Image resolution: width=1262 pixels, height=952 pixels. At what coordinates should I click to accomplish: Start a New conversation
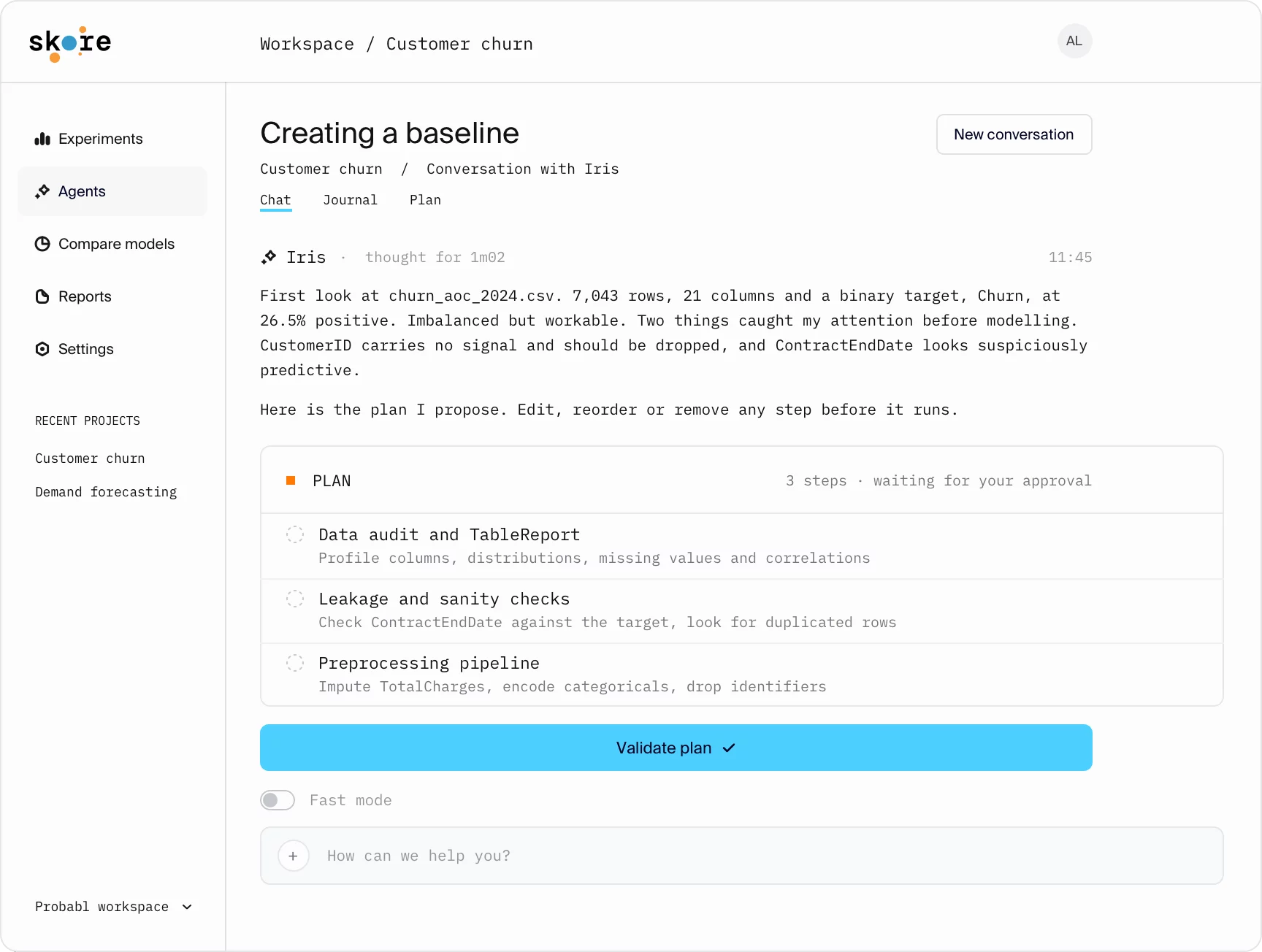(x=1014, y=134)
